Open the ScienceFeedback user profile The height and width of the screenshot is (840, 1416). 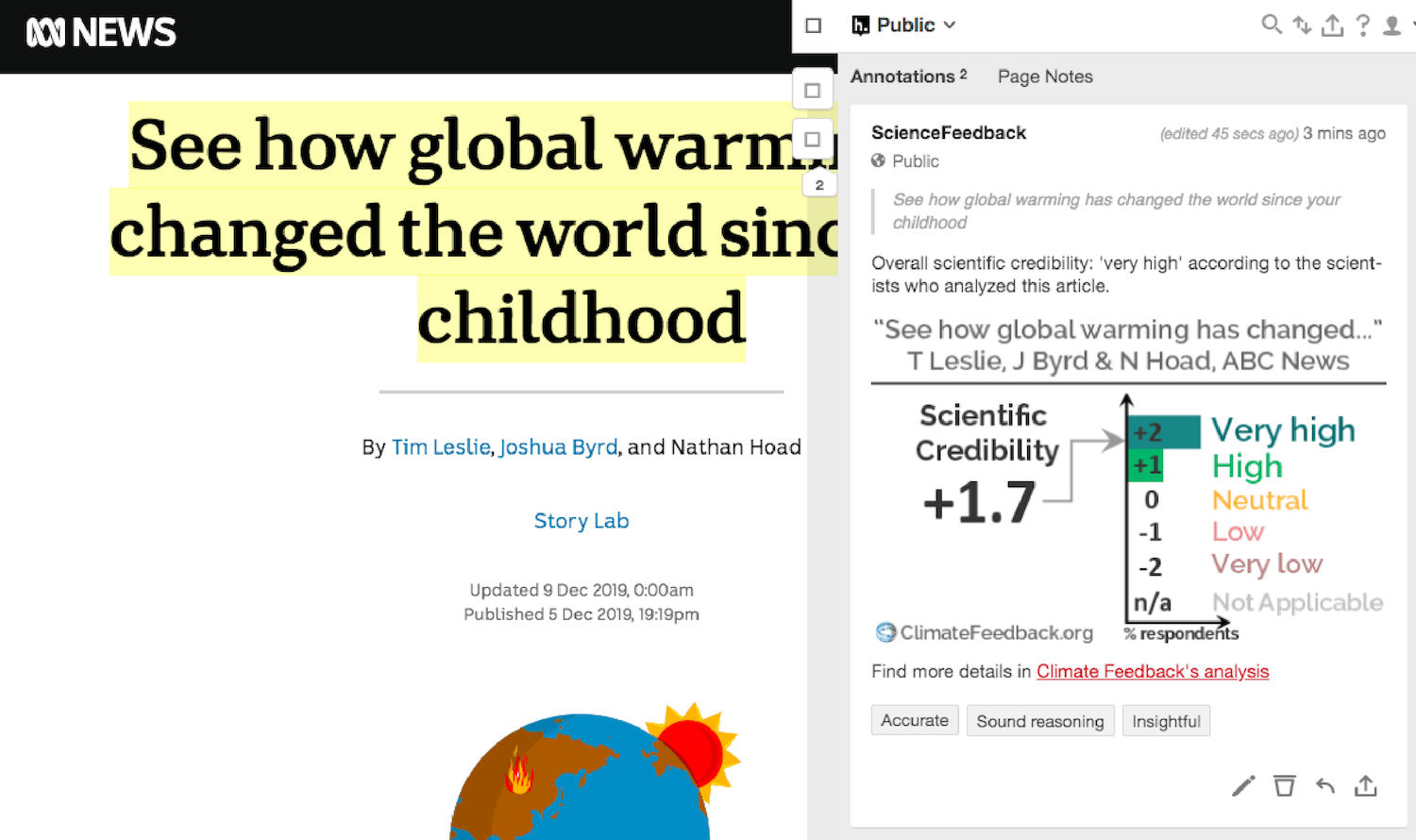tap(949, 133)
